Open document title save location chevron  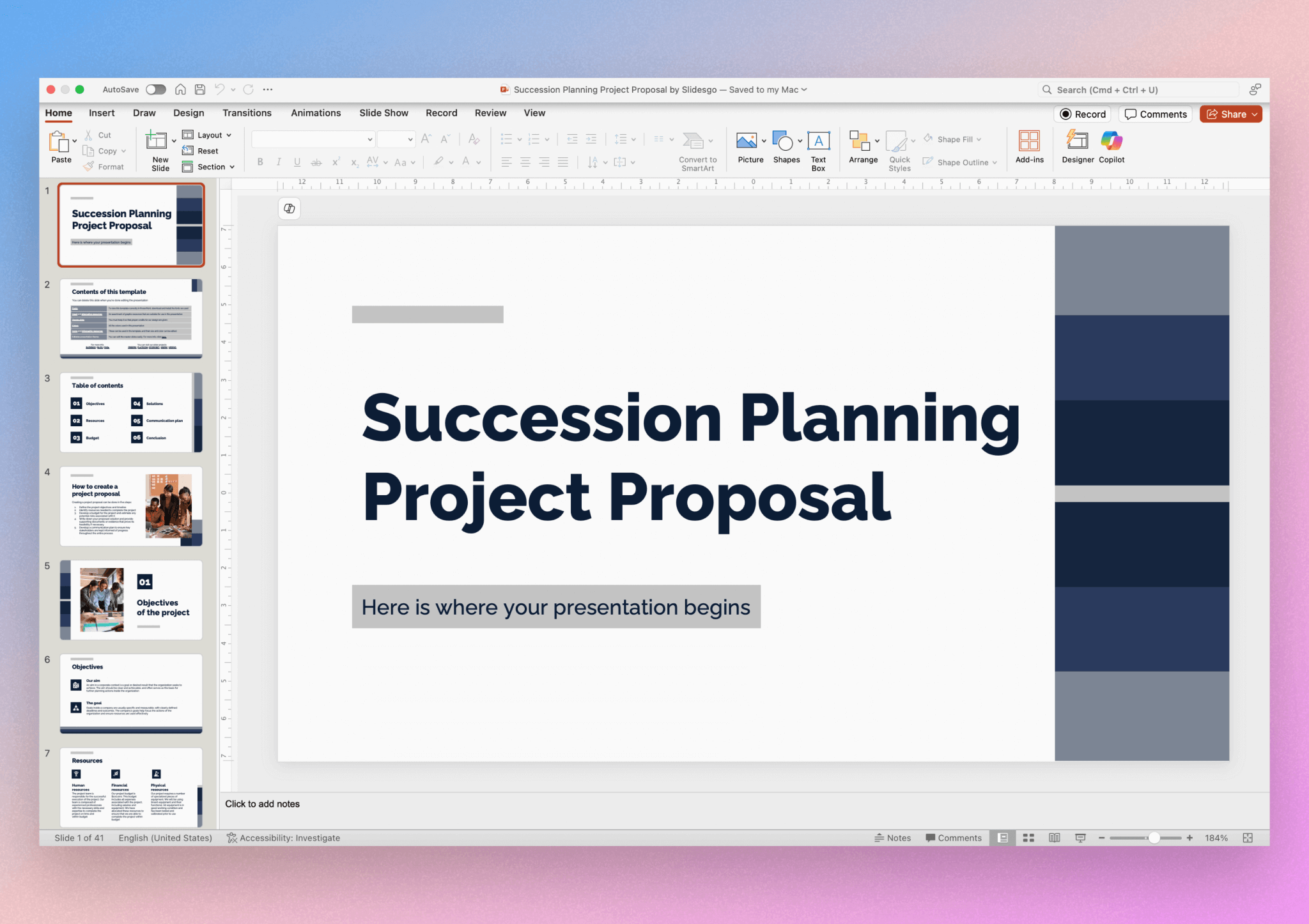click(804, 89)
